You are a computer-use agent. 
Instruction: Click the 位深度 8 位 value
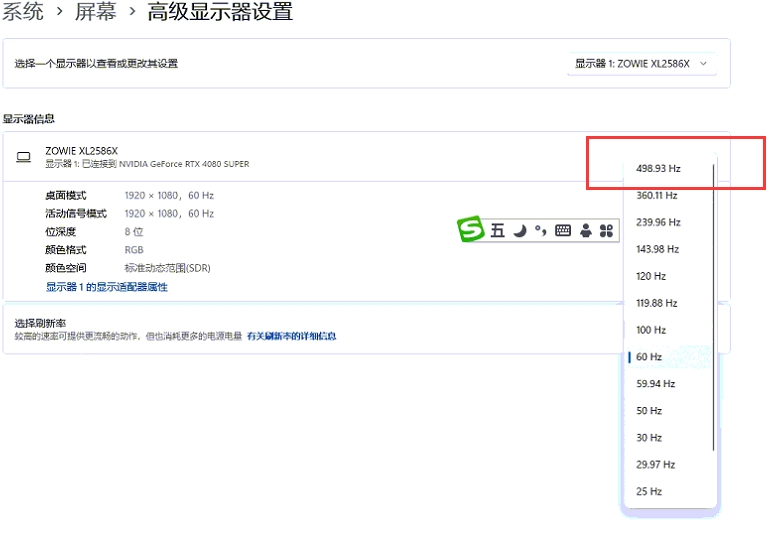134,232
